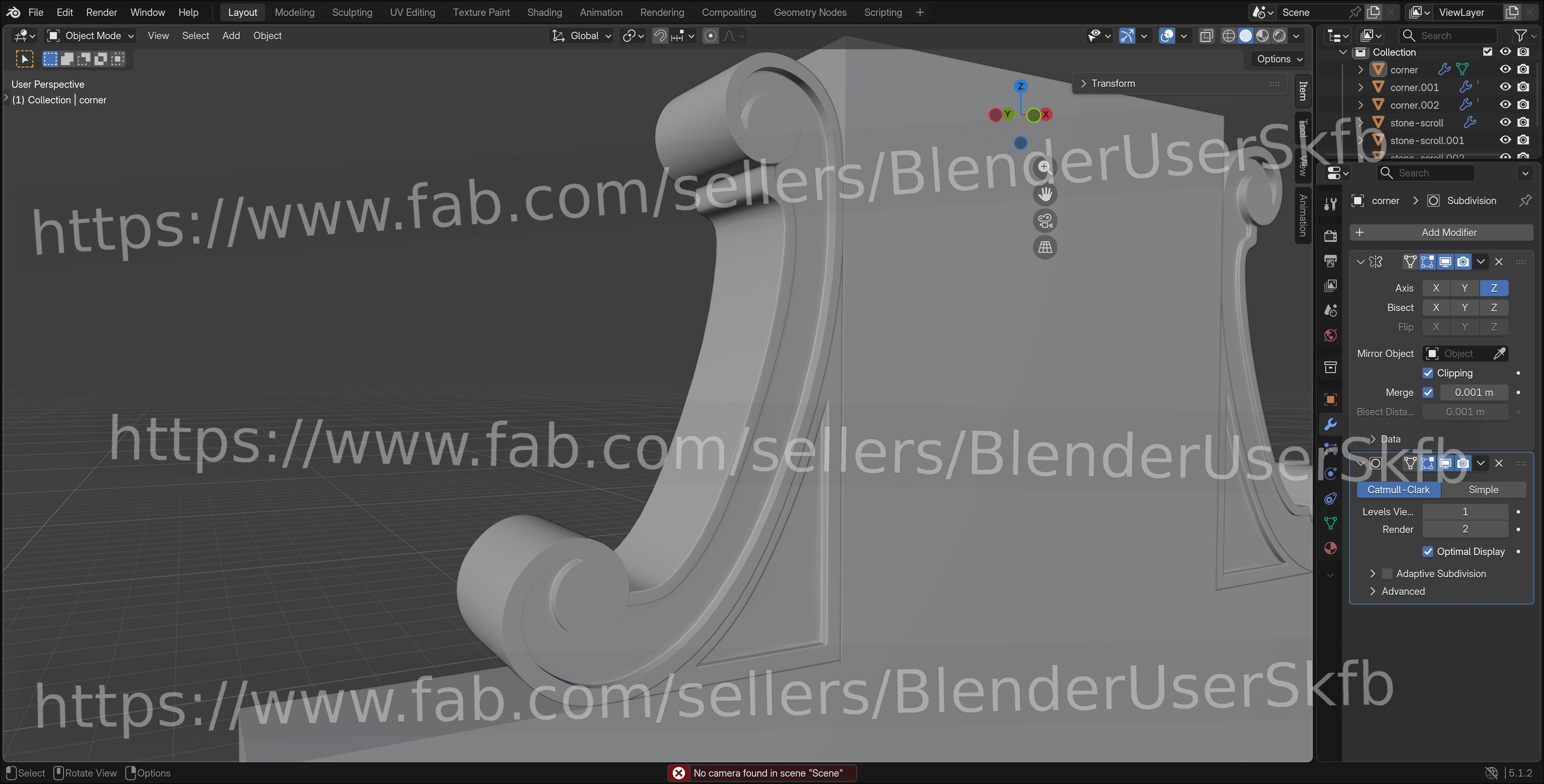Remove the Mirror modifier with X

tap(1499, 262)
